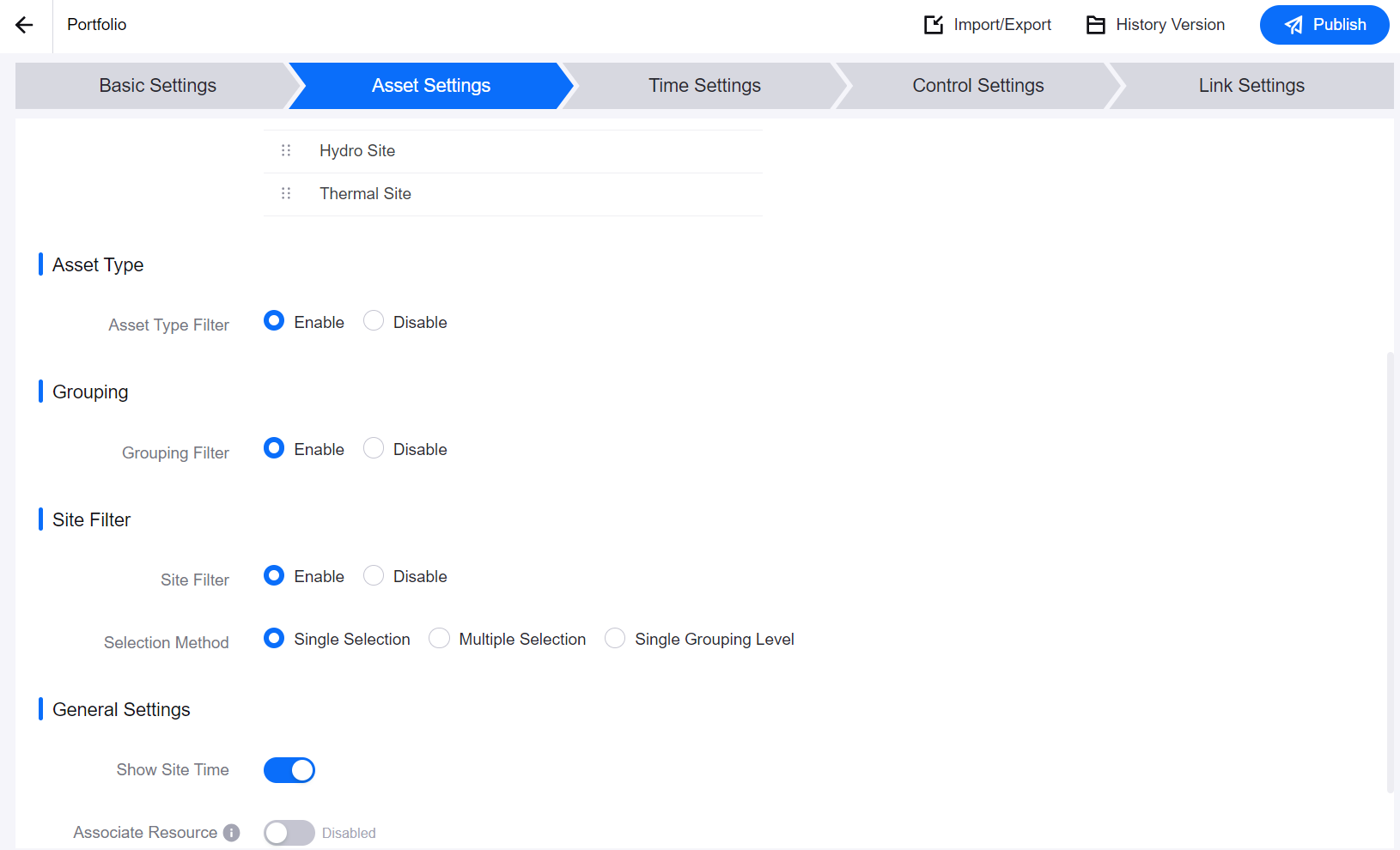Click the Import/Export icon

933,25
